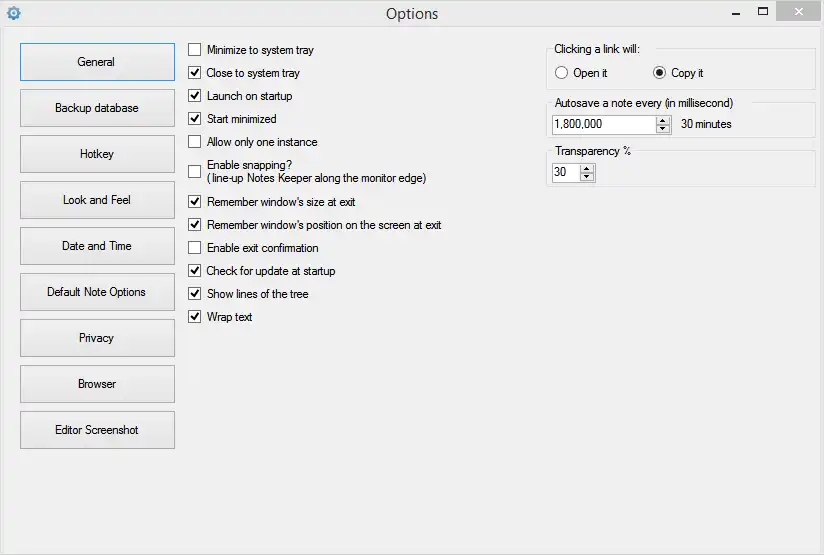Screen dimensions: 824x555
Task: Click the autosave milliseconds input field
Action: (x=603, y=124)
